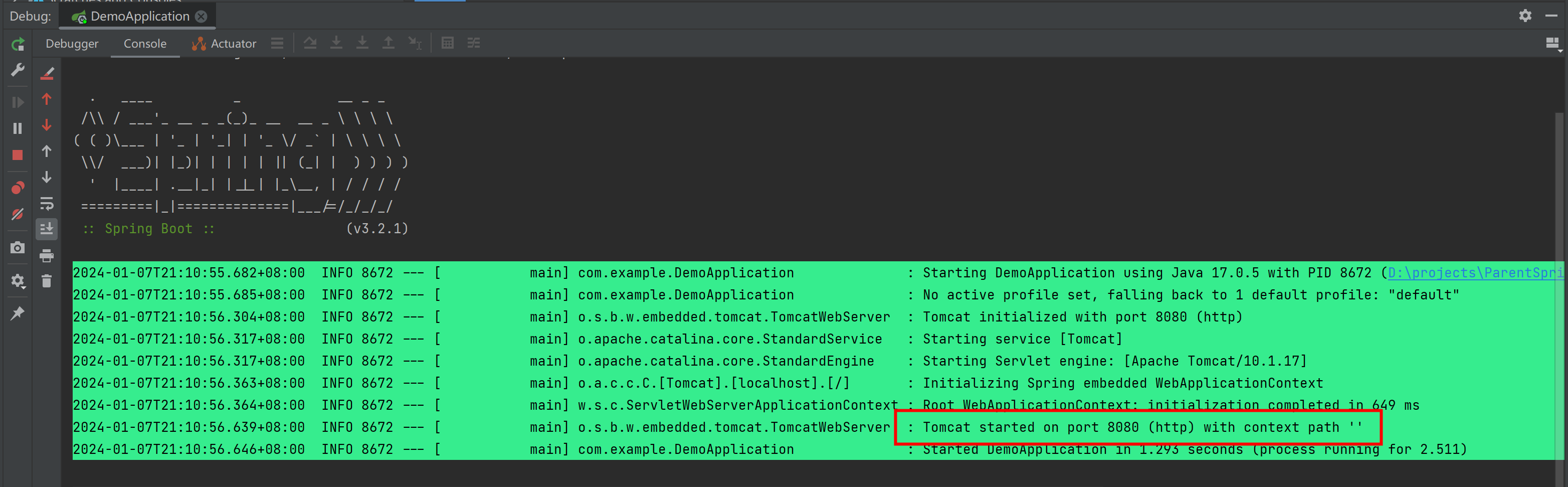Close the DemoApplication debug tab
Screen dimensions: 1568x487
pyautogui.click(x=202, y=17)
